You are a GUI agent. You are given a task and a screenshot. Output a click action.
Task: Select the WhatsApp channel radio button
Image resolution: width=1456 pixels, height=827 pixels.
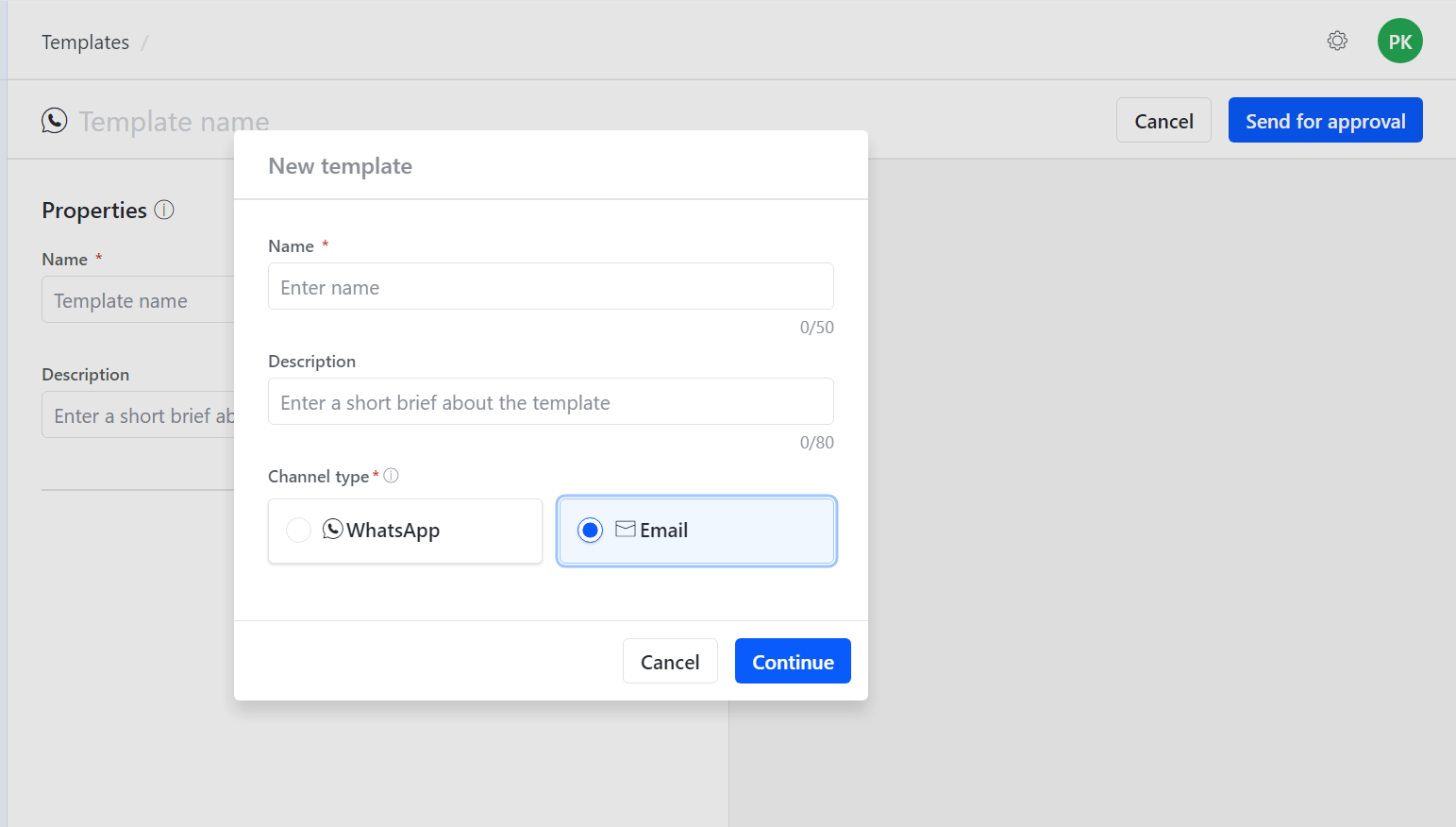point(298,531)
